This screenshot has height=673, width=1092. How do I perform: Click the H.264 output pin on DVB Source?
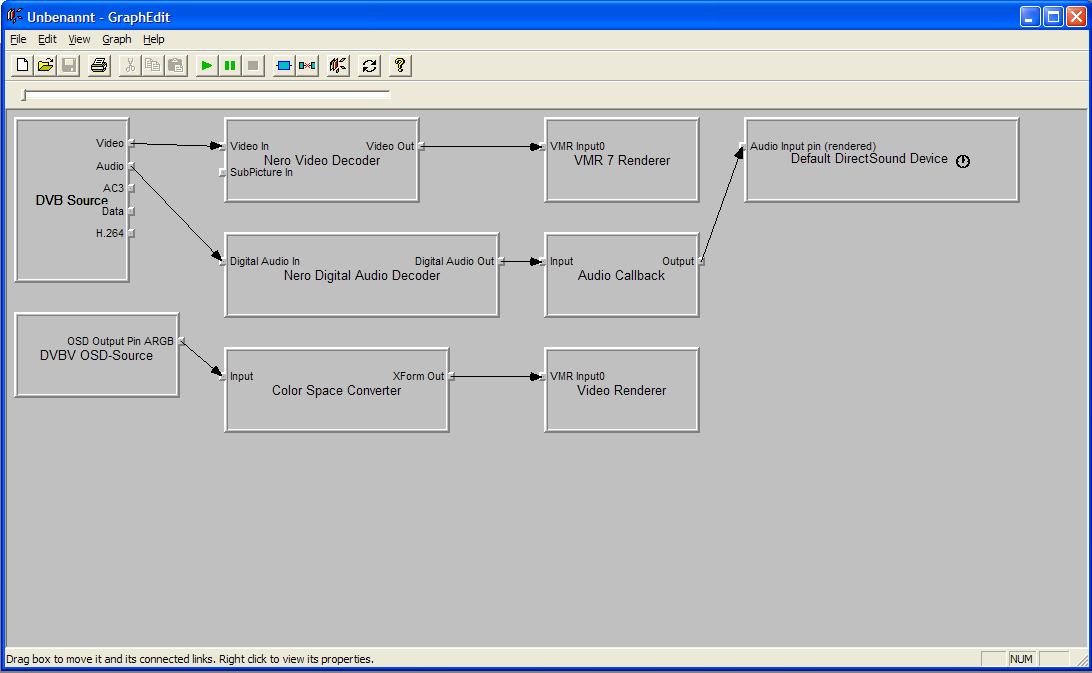pos(131,233)
